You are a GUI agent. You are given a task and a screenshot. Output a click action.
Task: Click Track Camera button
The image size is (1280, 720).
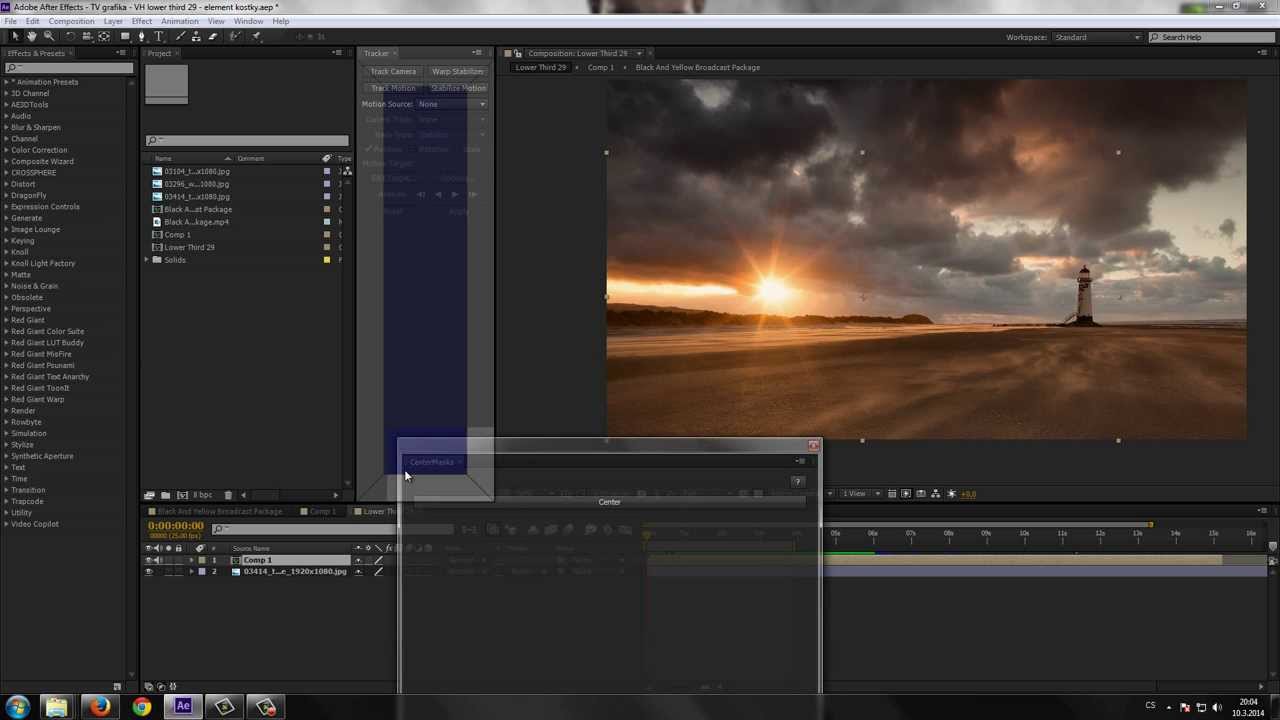[x=393, y=72]
